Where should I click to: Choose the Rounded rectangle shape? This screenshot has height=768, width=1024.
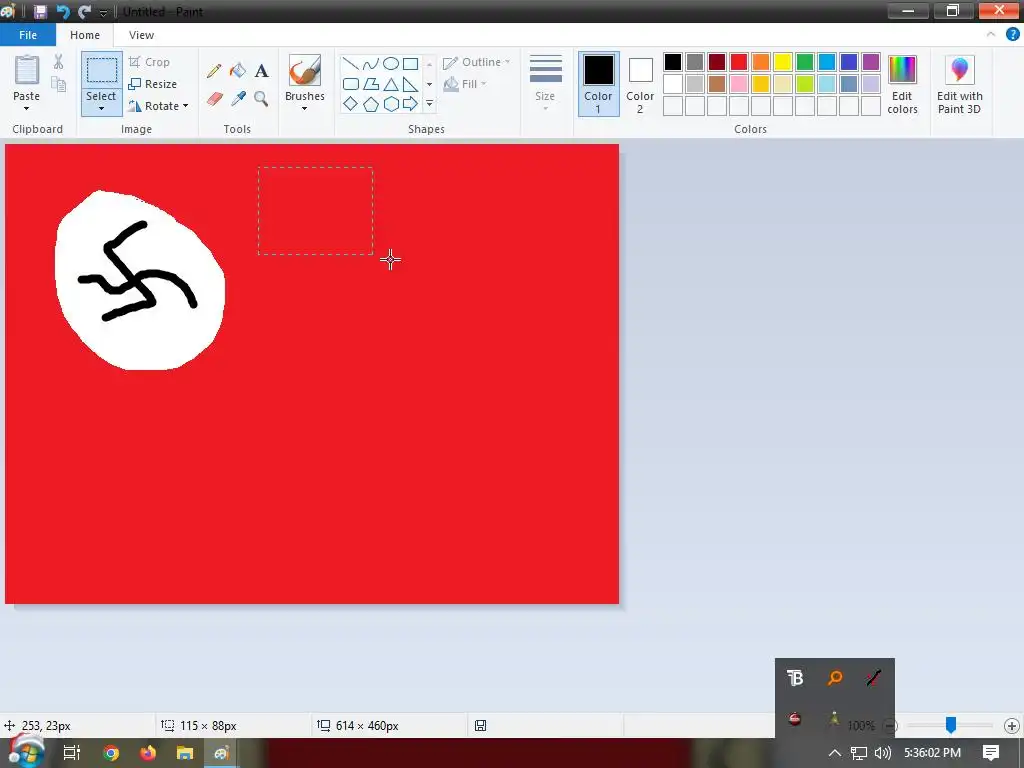coord(351,84)
